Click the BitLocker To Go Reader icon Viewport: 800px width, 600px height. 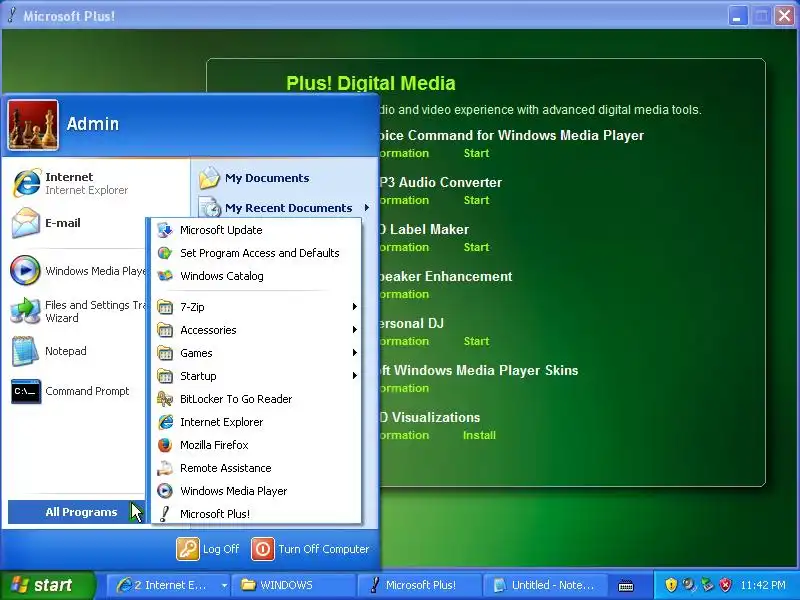[165, 399]
